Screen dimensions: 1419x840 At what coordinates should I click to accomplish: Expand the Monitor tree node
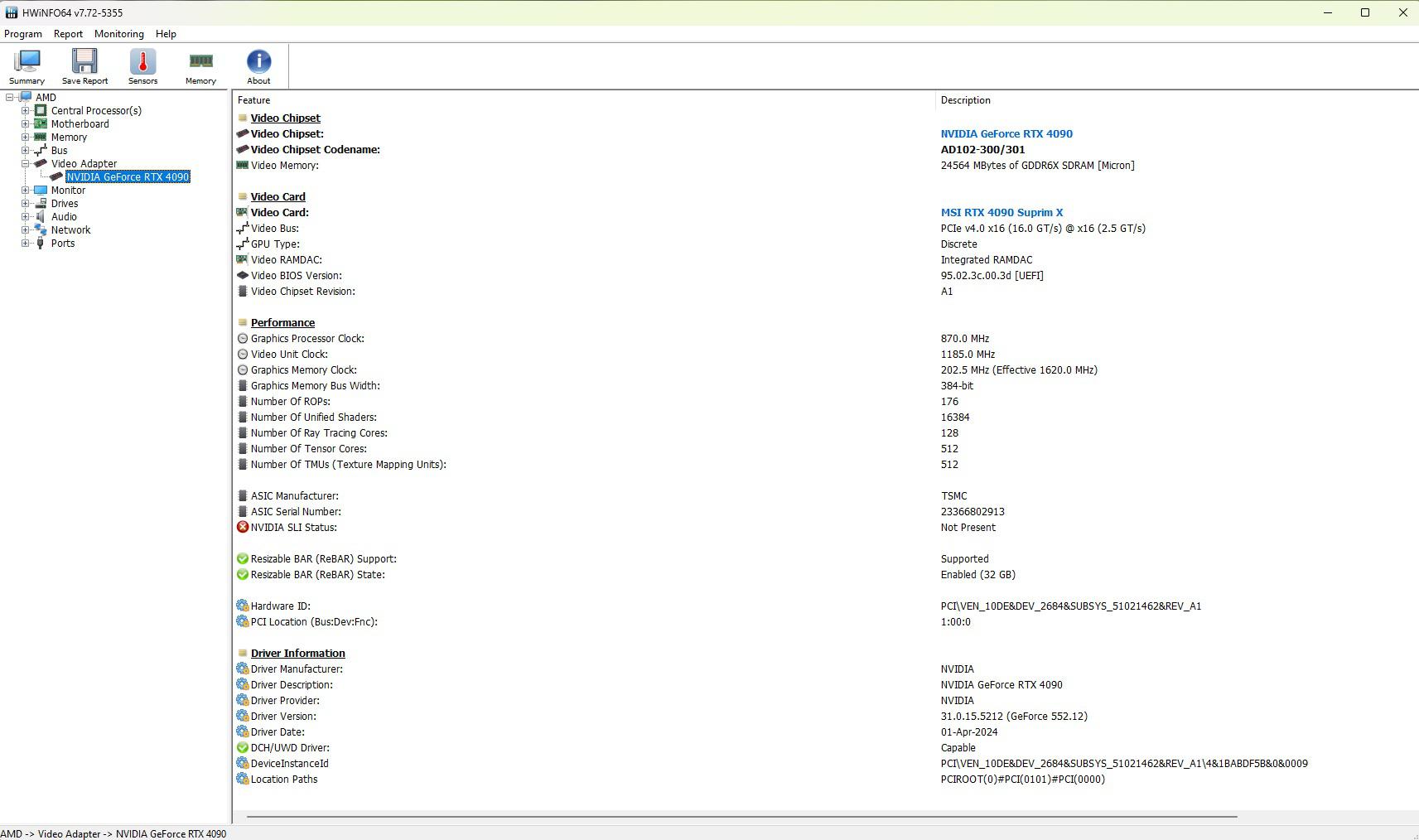click(25, 190)
